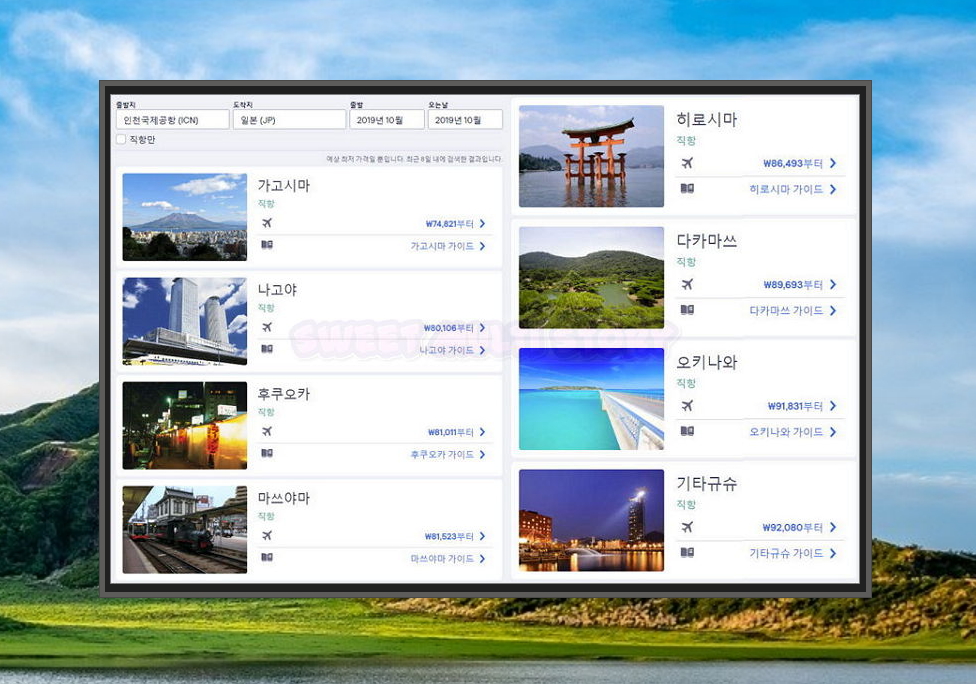Click the 가고시마 volcano thumbnail
Image resolution: width=976 pixels, height=684 pixels.
tap(185, 217)
